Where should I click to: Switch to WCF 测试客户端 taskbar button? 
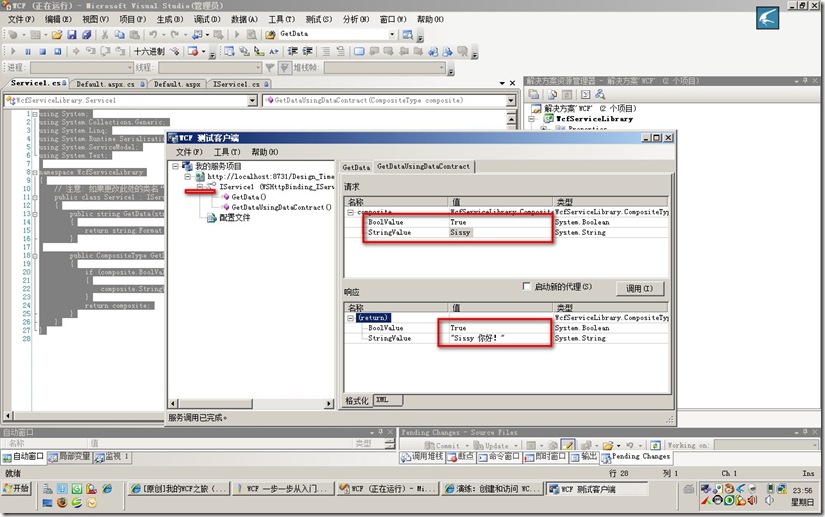[x=597, y=489]
